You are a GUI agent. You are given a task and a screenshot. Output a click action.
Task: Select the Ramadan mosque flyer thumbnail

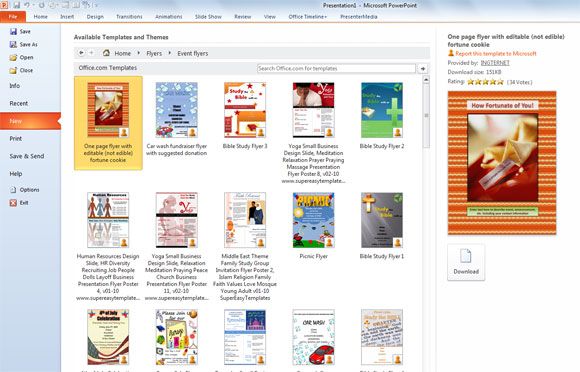point(245,337)
